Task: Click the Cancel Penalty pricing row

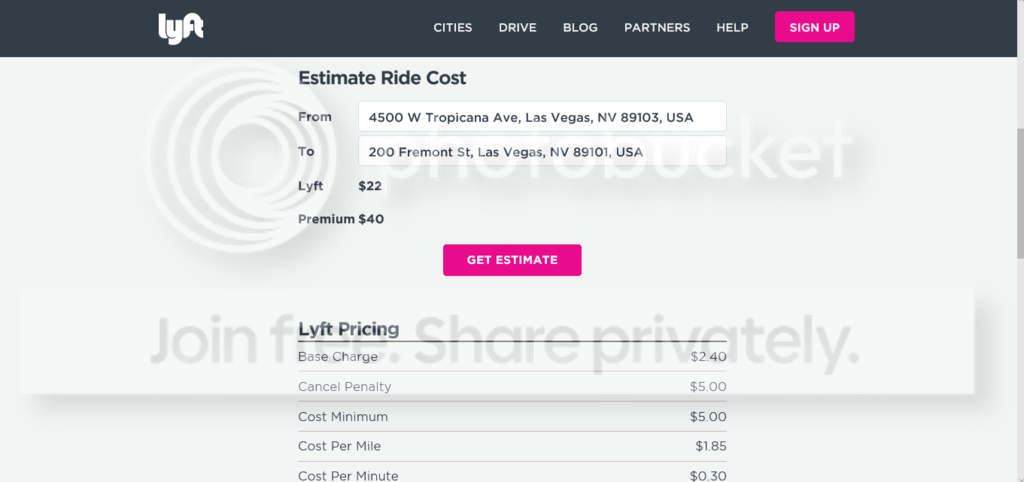Action: (x=512, y=387)
